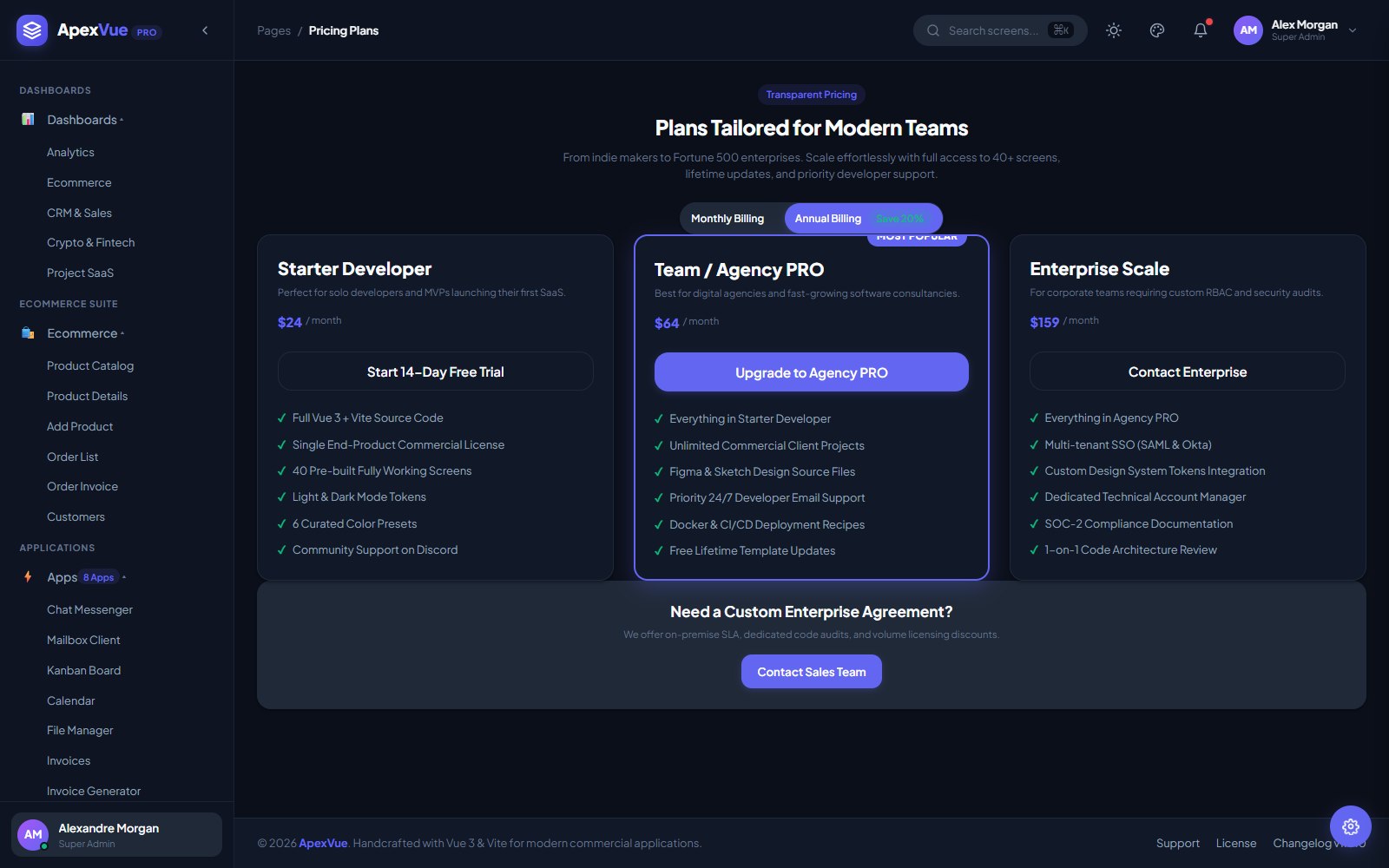
Task: Click the Dashboards chart icon in sidebar
Action: click(x=28, y=119)
